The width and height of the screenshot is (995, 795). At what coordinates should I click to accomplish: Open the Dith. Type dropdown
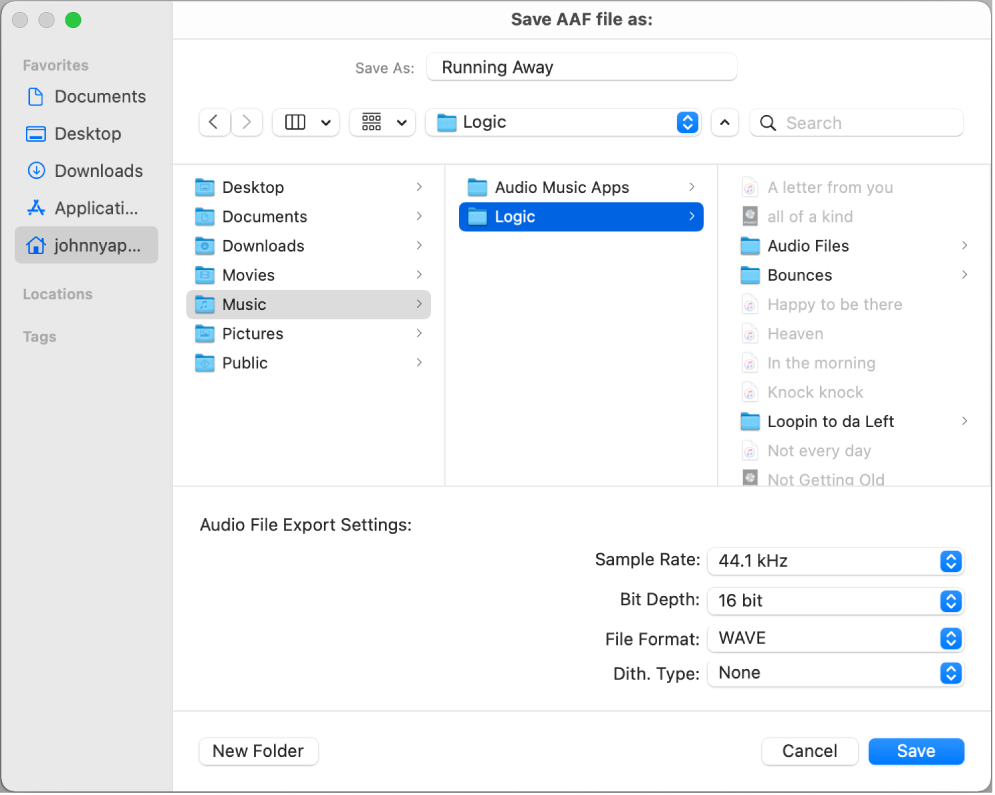tap(834, 673)
